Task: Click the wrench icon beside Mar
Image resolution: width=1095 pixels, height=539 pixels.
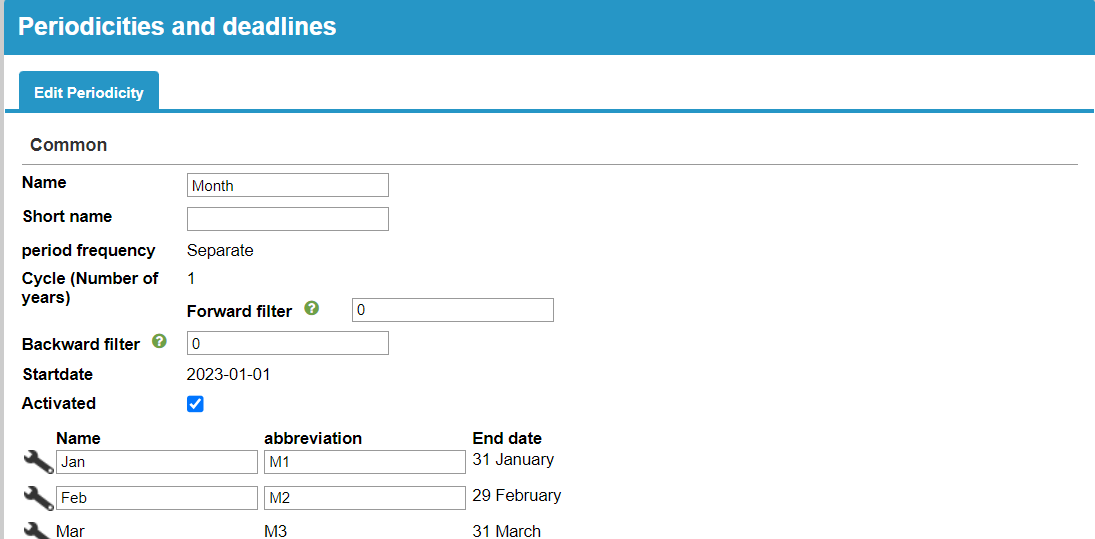Action: (x=38, y=531)
